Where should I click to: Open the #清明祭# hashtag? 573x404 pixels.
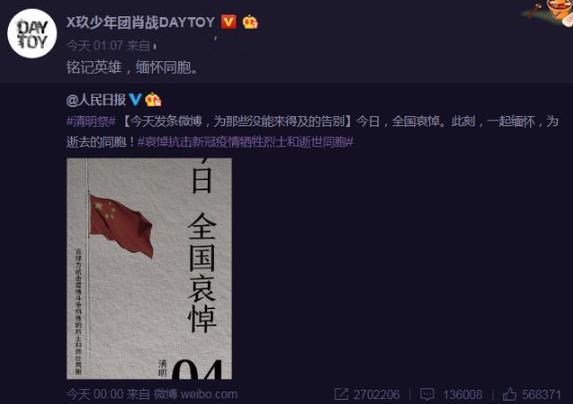[x=91, y=121]
